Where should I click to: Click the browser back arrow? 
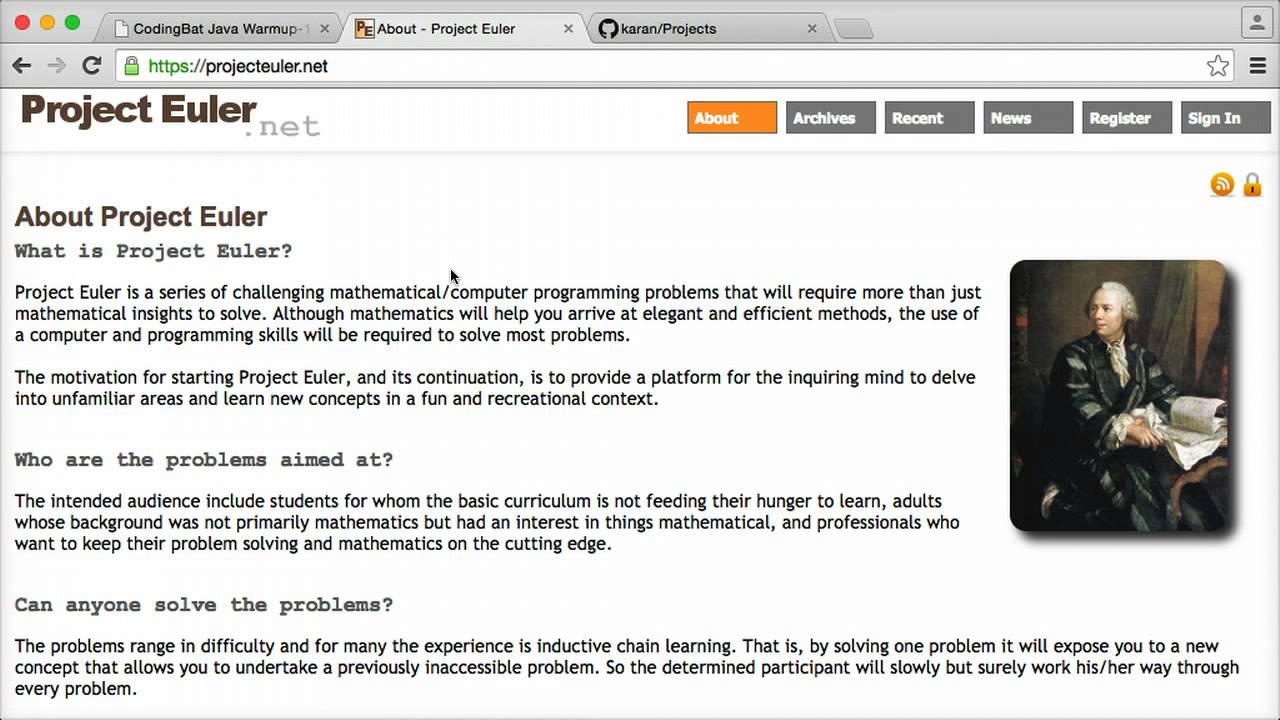[22, 66]
